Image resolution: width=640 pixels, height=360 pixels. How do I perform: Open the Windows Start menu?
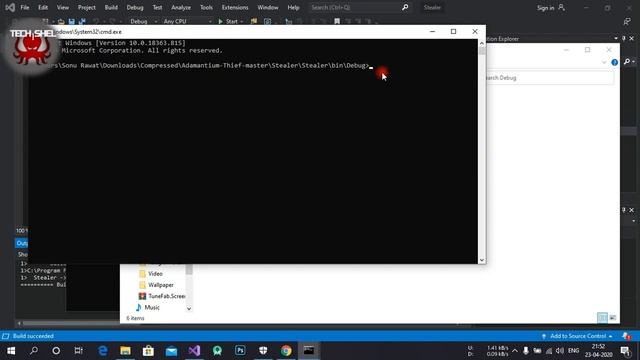coord(11,351)
